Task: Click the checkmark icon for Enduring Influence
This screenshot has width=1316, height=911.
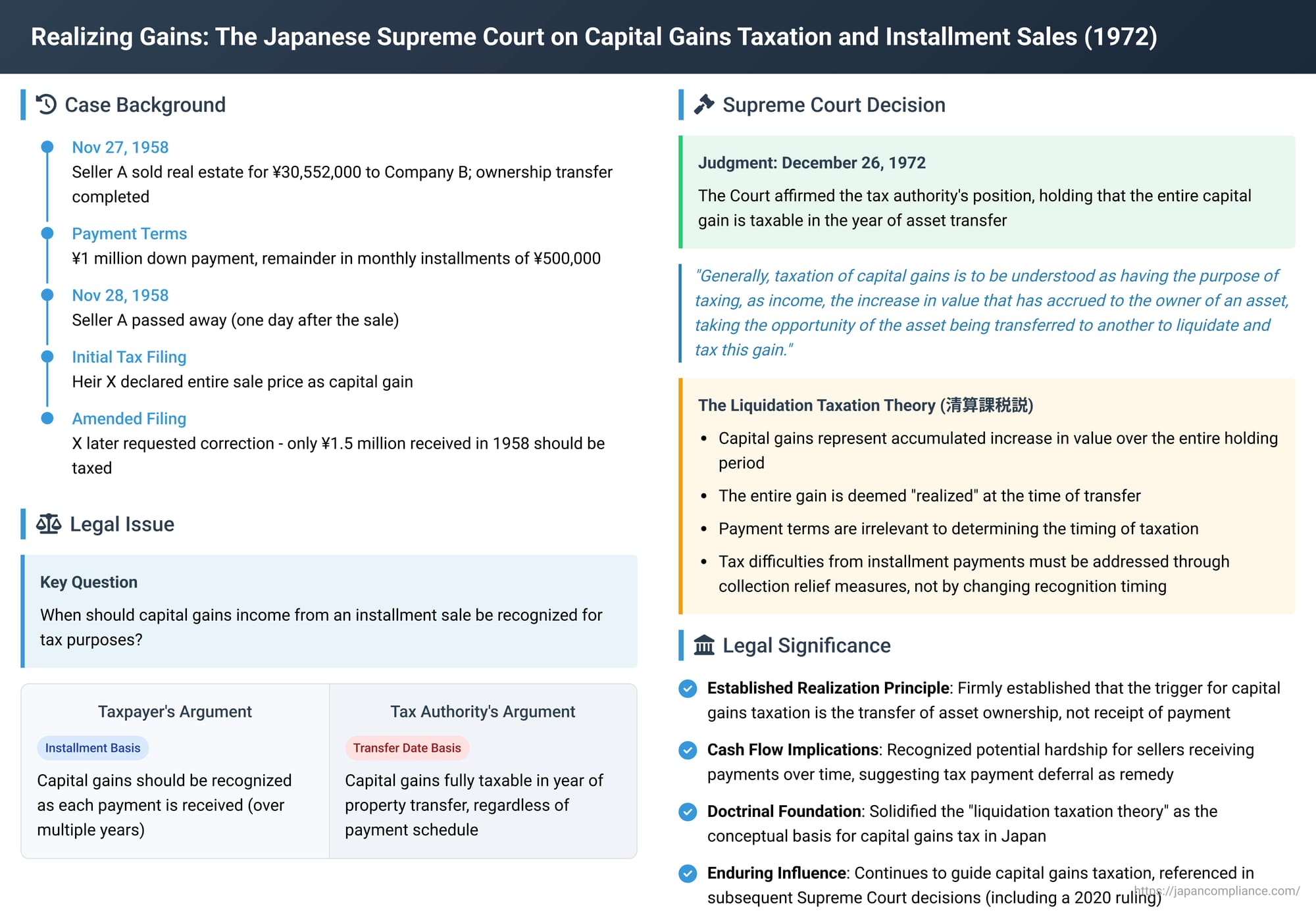Action: [688, 874]
